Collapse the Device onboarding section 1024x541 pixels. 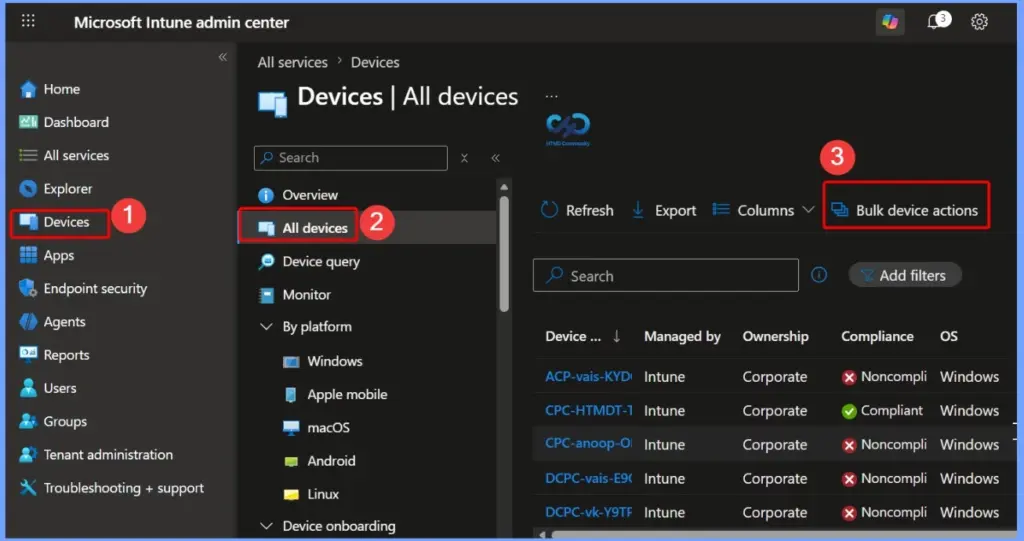click(266, 526)
